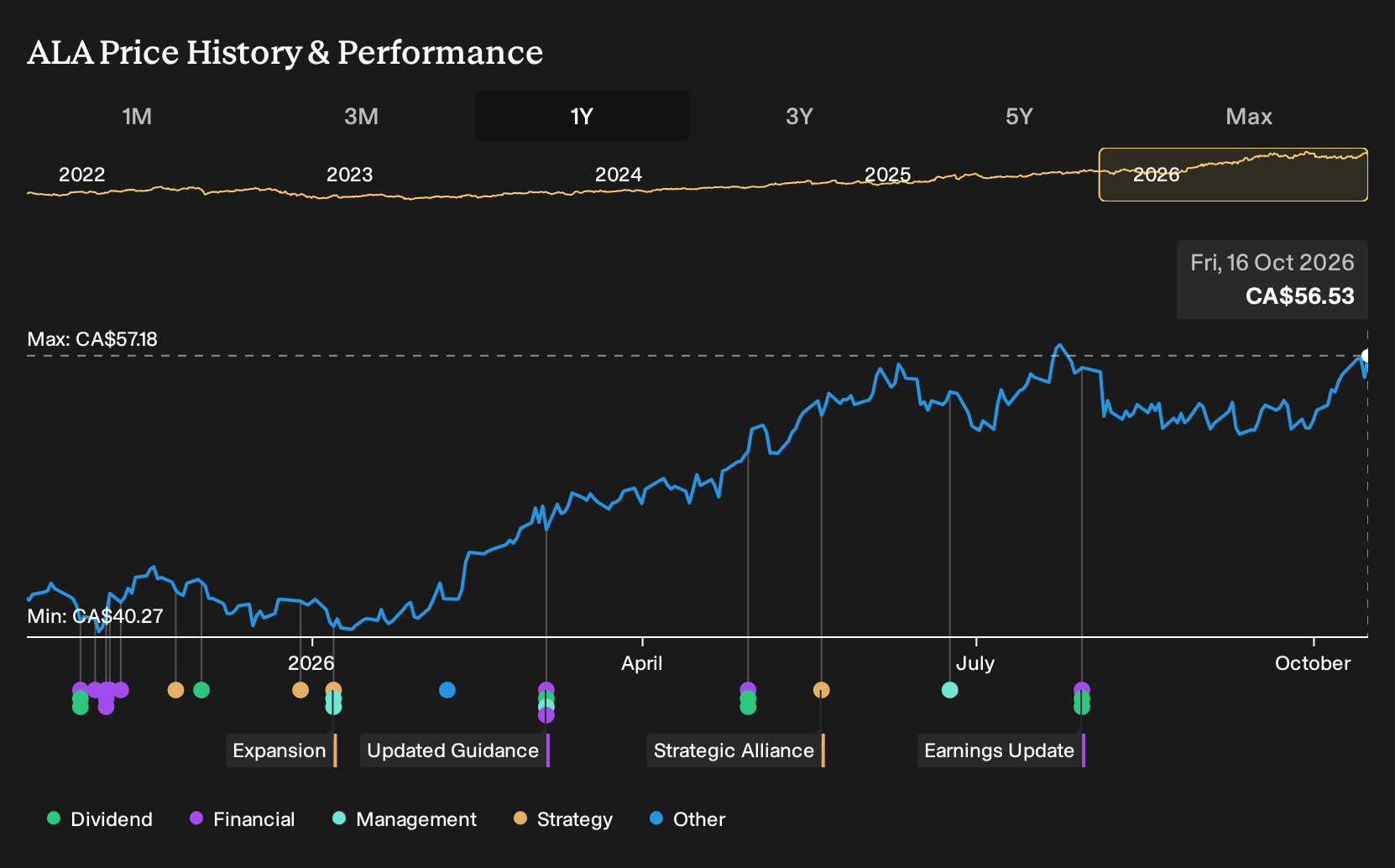
Task: Click the April axis label
Action: tap(642, 663)
